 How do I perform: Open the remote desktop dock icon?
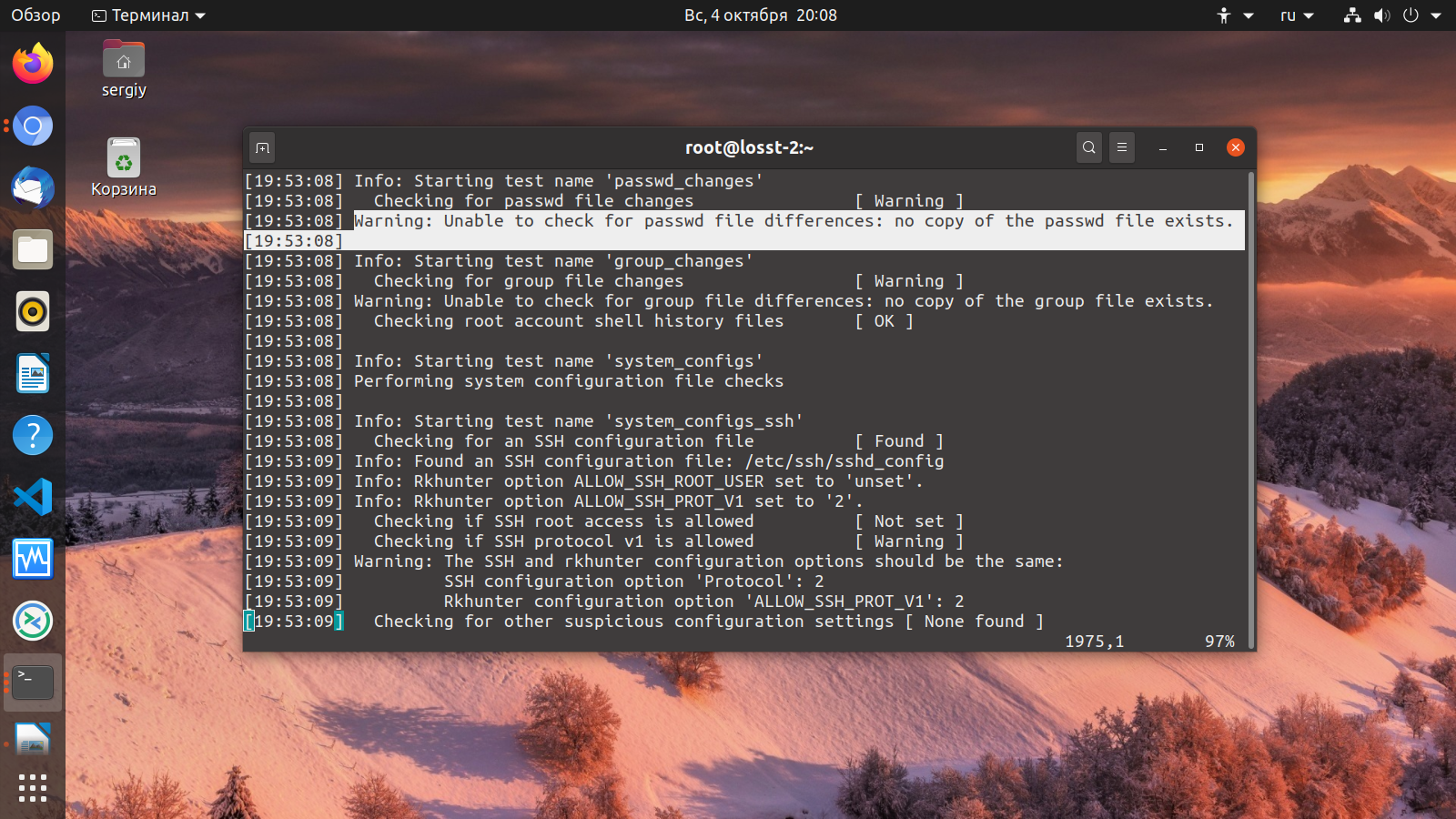[x=33, y=621]
